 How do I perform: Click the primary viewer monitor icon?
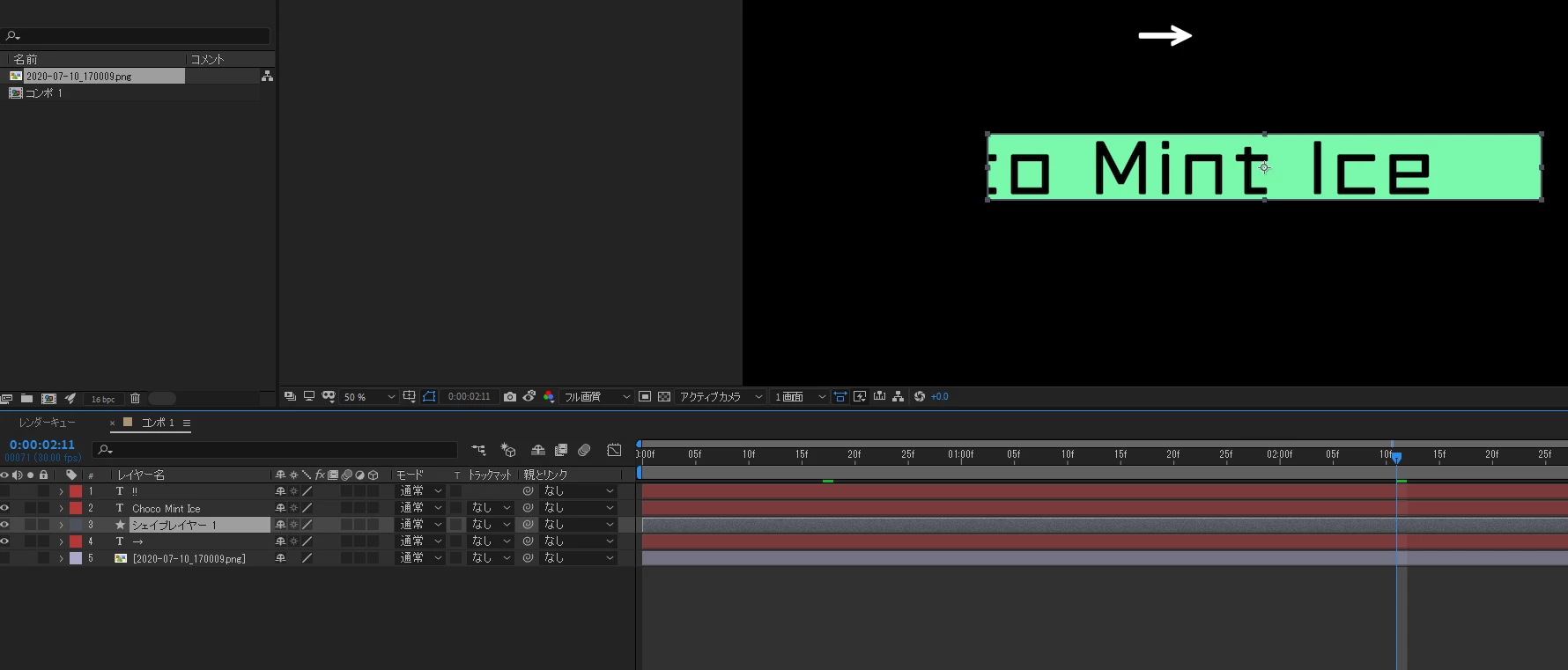pos(309,397)
